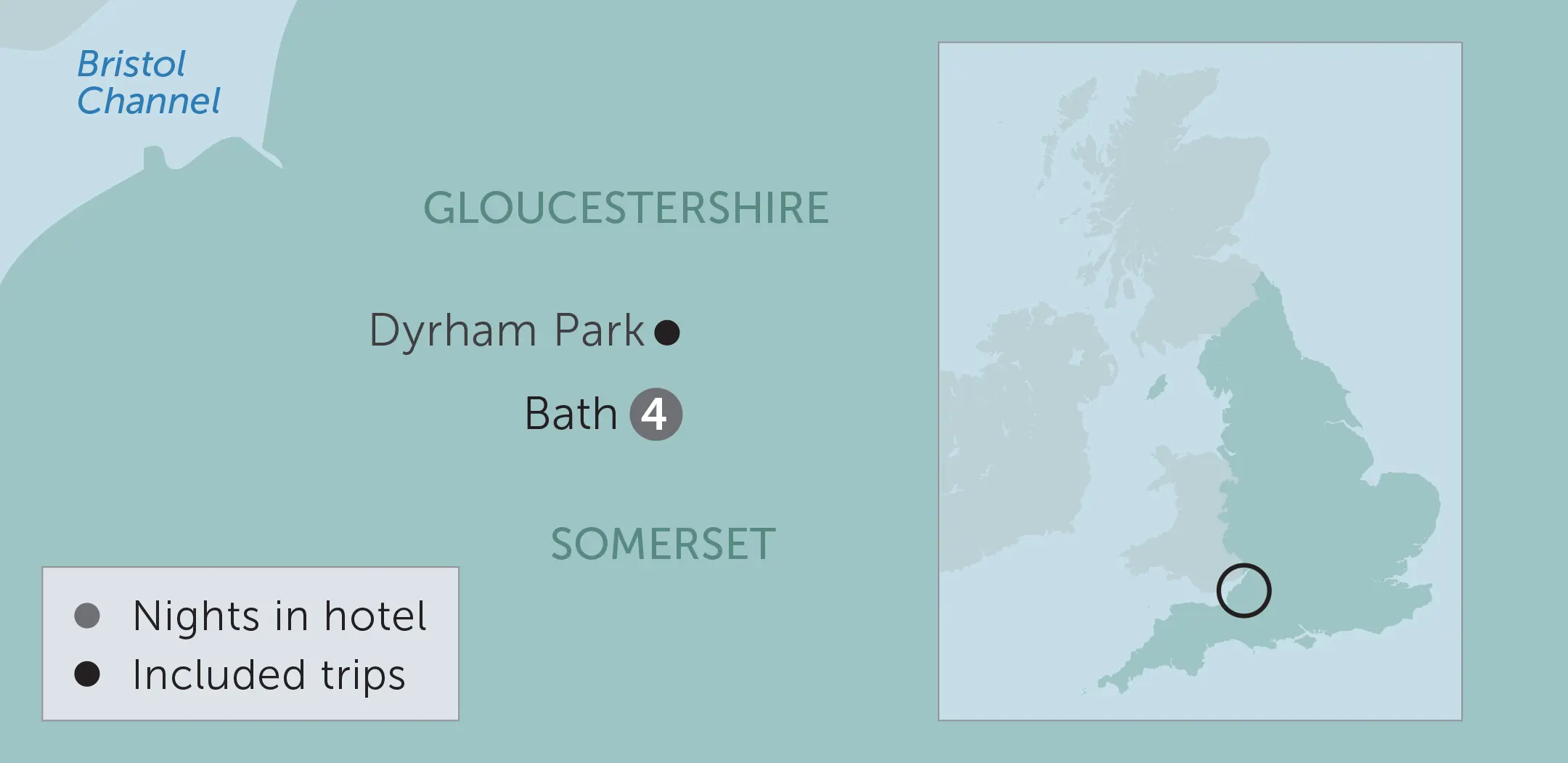The image size is (1568, 763).
Task: Click the Isle of Man on inset map
Action: 1157,387
